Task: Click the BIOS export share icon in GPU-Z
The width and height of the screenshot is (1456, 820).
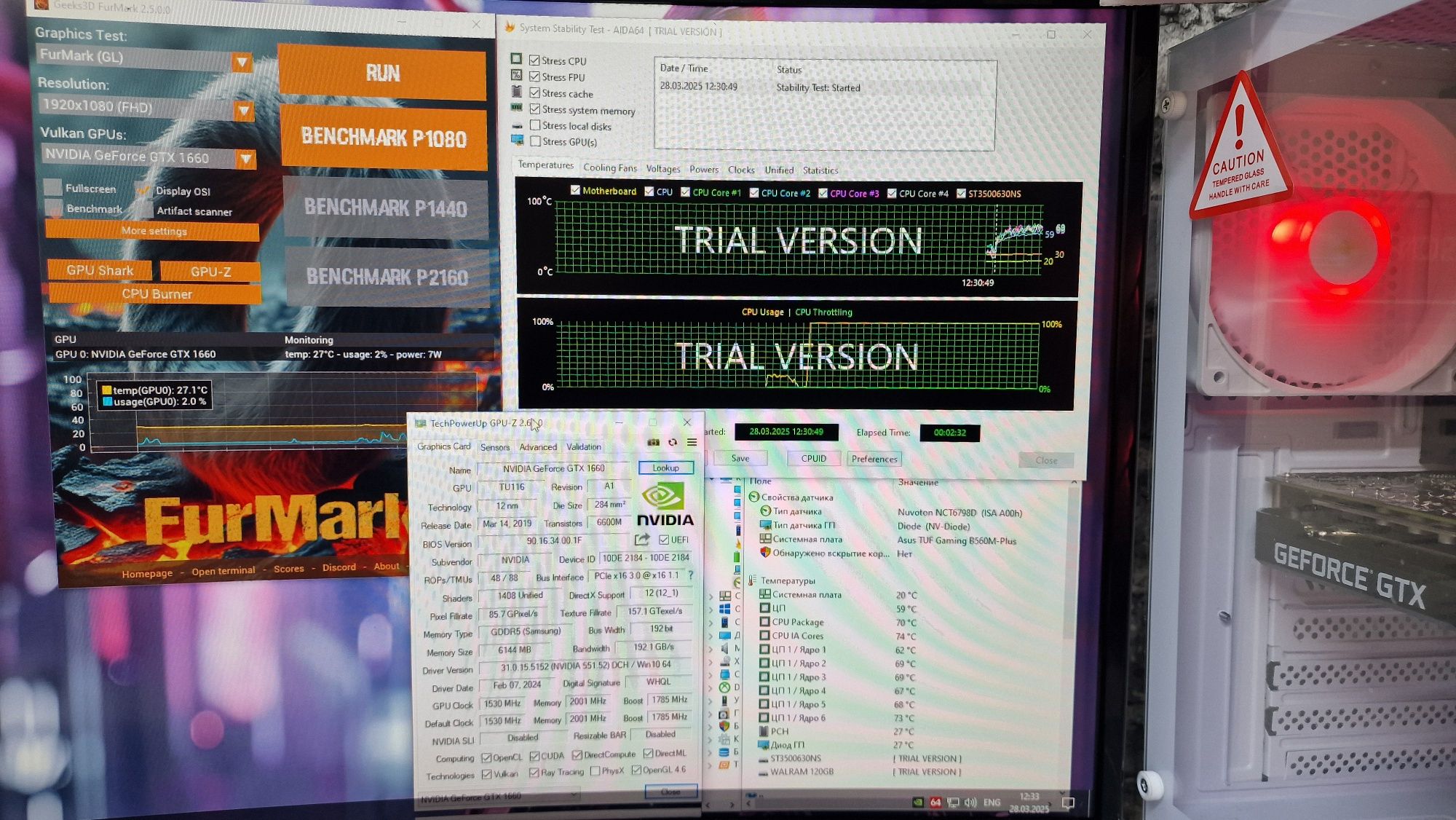Action: click(641, 540)
